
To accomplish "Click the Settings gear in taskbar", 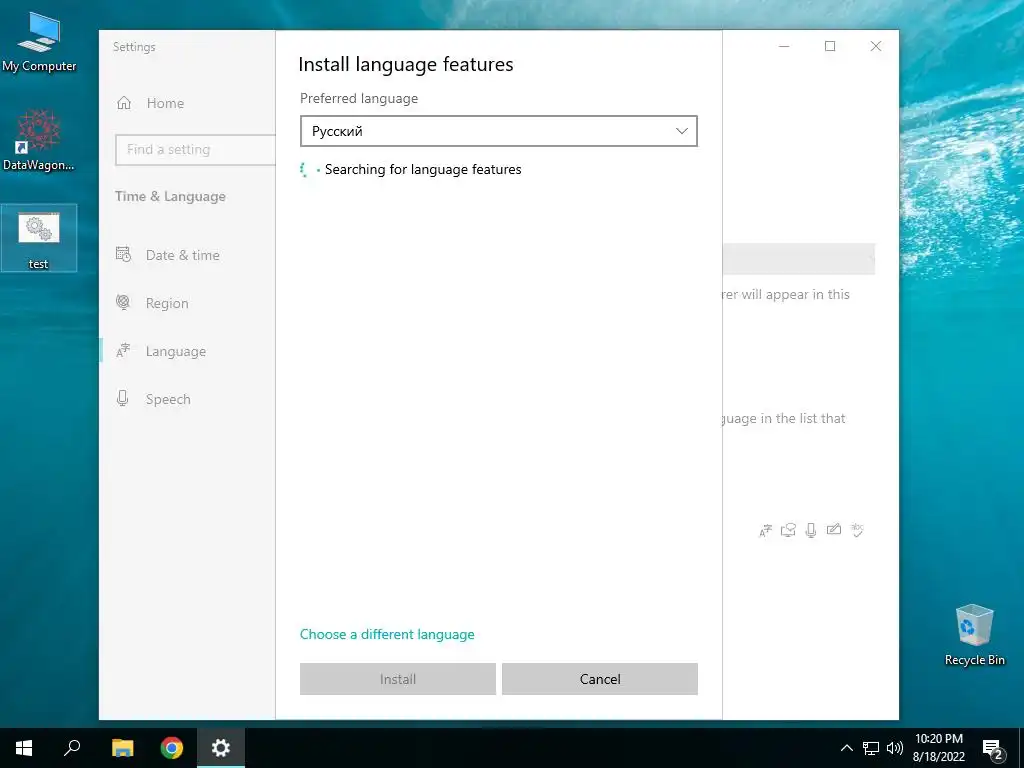I will tap(221, 748).
